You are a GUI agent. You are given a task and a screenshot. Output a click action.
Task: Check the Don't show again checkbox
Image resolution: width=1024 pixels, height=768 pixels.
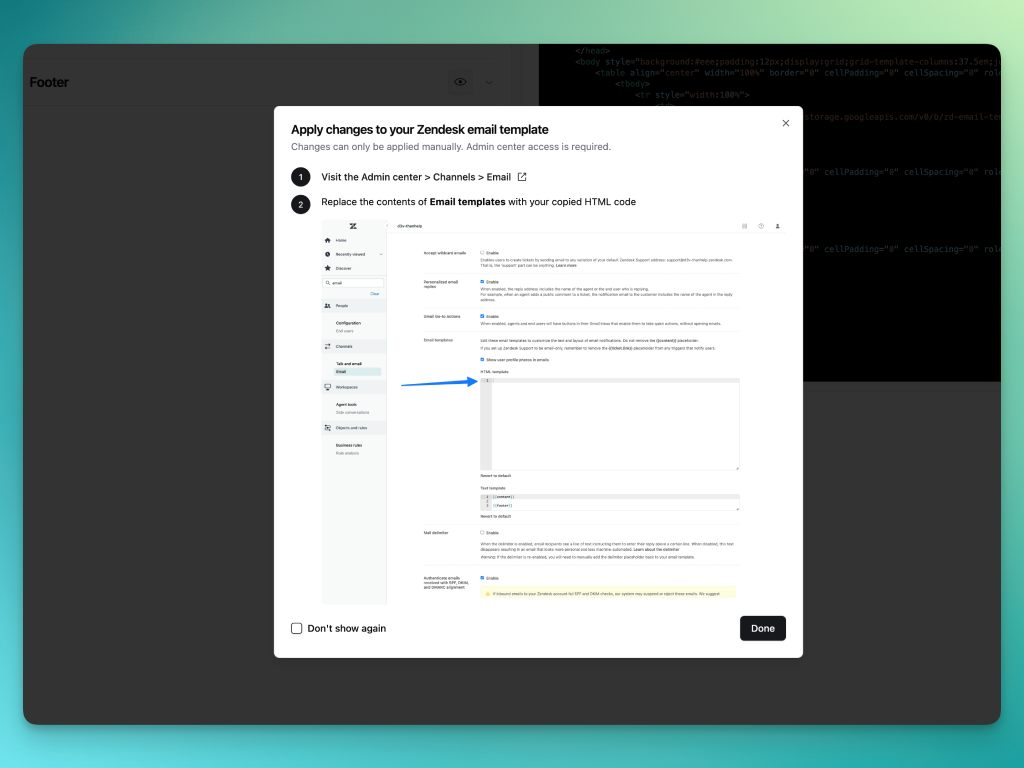point(297,628)
